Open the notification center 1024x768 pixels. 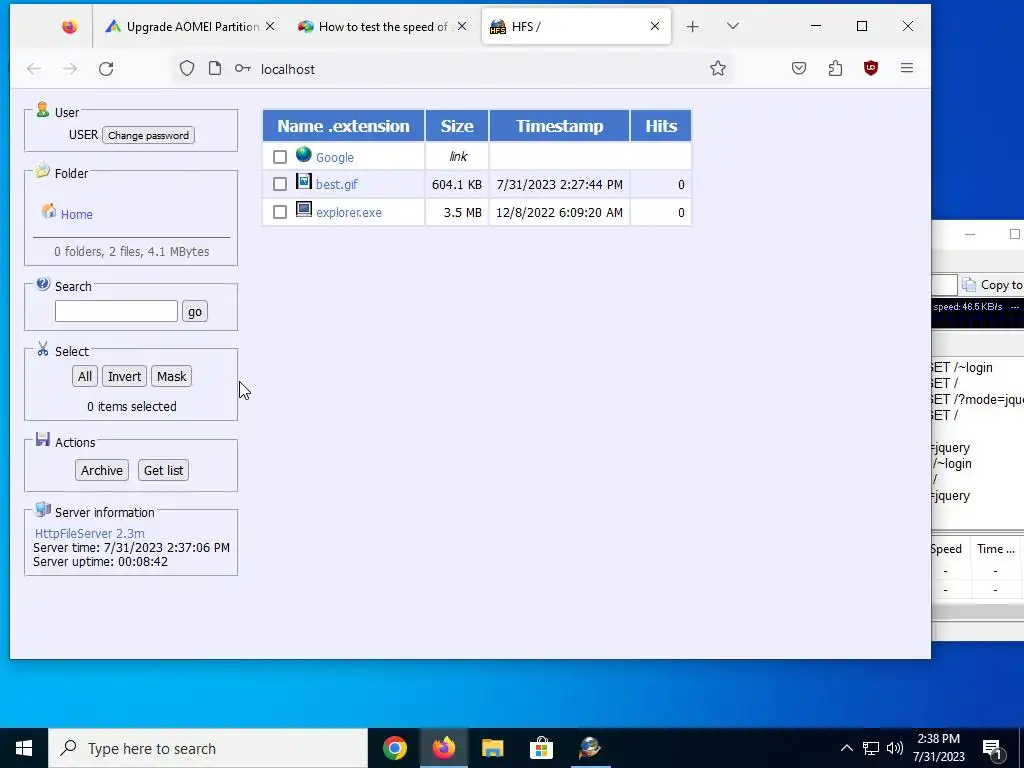[x=992, y=748]
